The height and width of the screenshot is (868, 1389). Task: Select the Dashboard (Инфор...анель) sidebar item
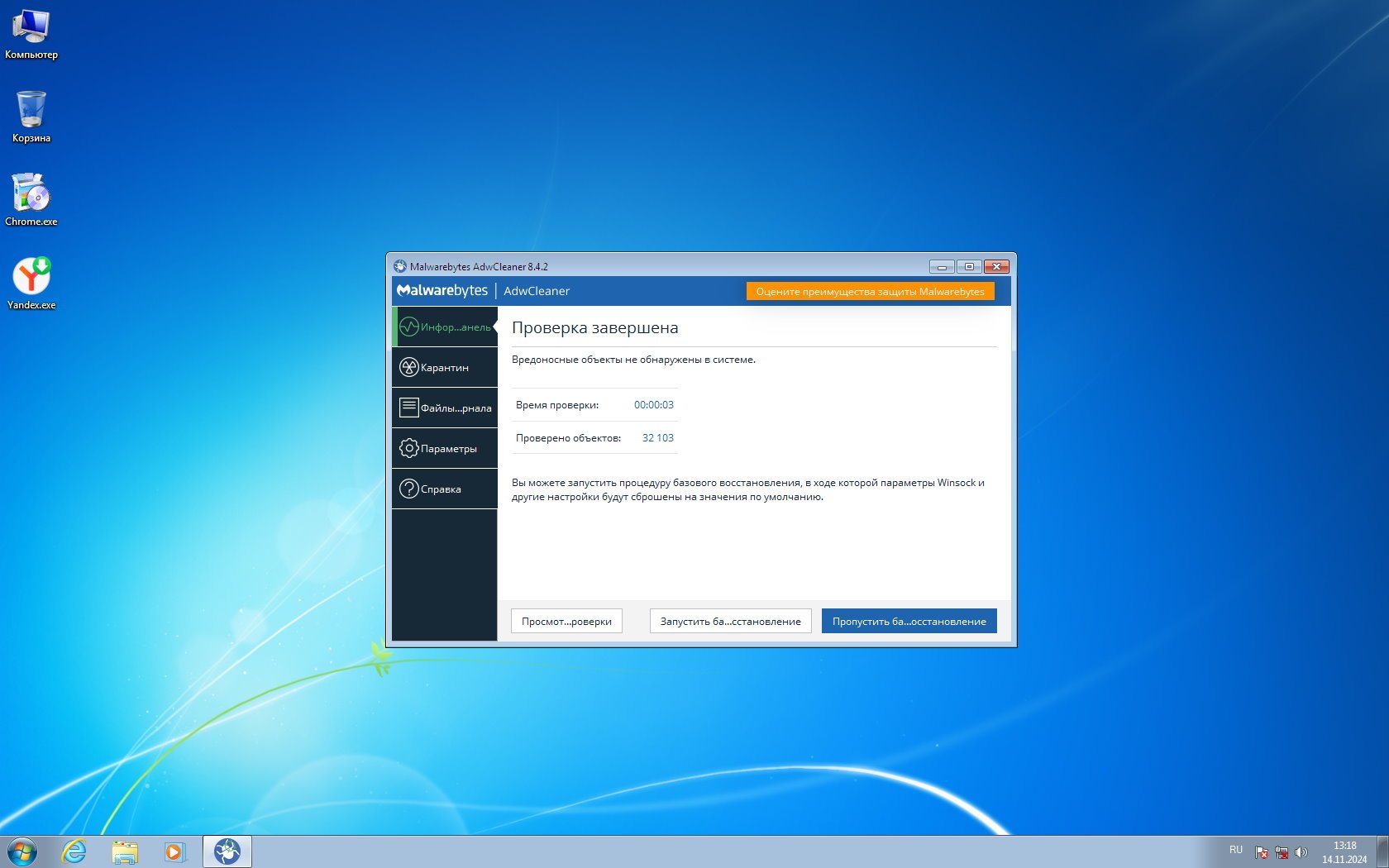tap(444, 327)
